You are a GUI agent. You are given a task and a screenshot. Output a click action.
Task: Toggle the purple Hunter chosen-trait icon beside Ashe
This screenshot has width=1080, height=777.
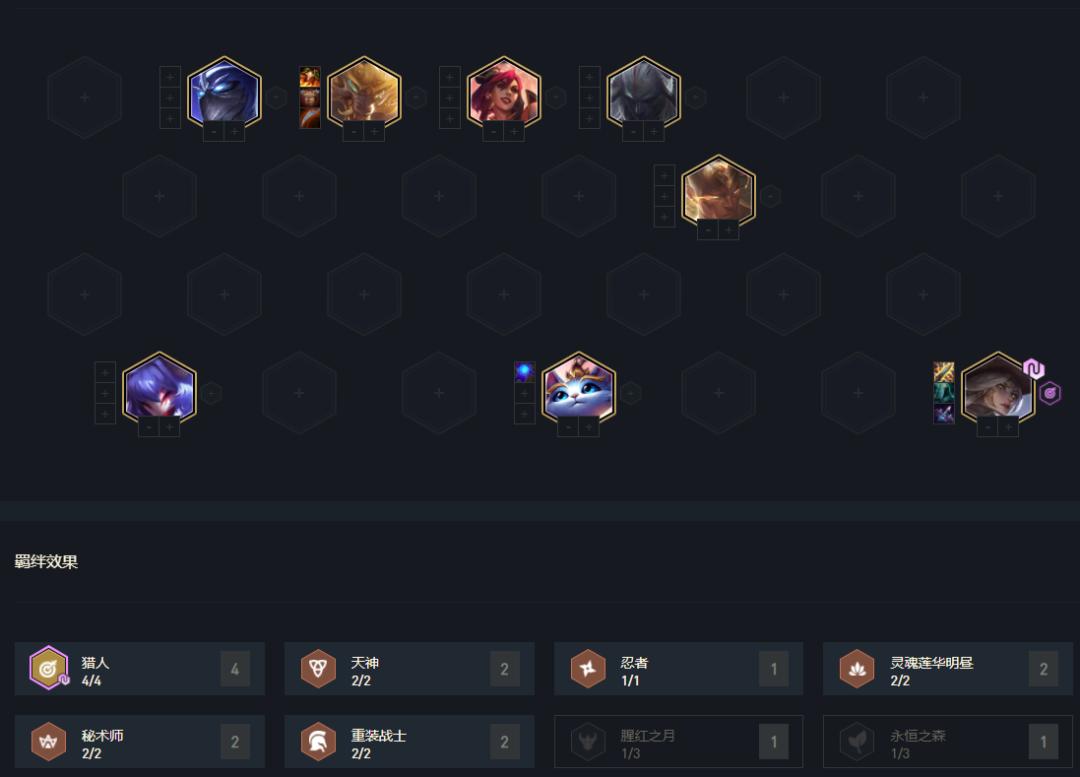[1050, 393]
